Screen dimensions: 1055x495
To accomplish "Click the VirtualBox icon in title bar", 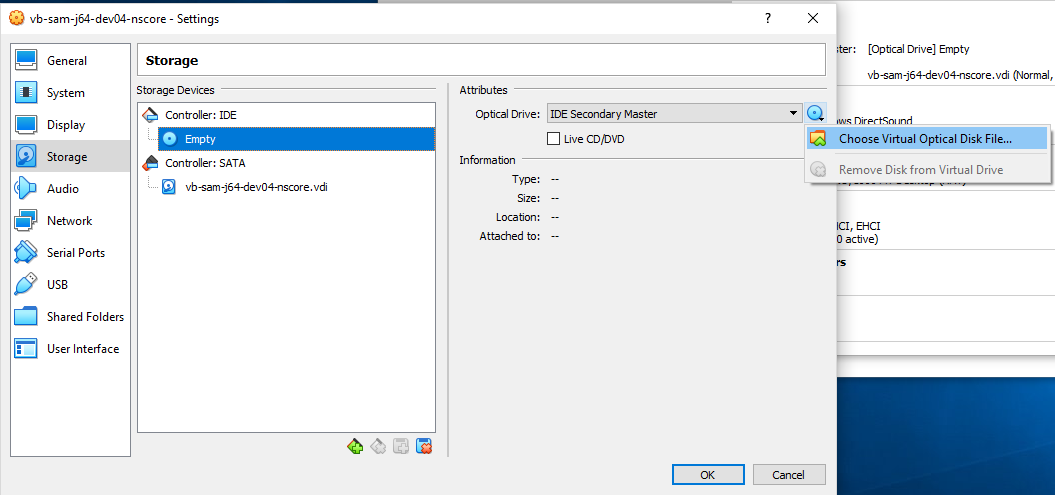I will tap(17, 19).
